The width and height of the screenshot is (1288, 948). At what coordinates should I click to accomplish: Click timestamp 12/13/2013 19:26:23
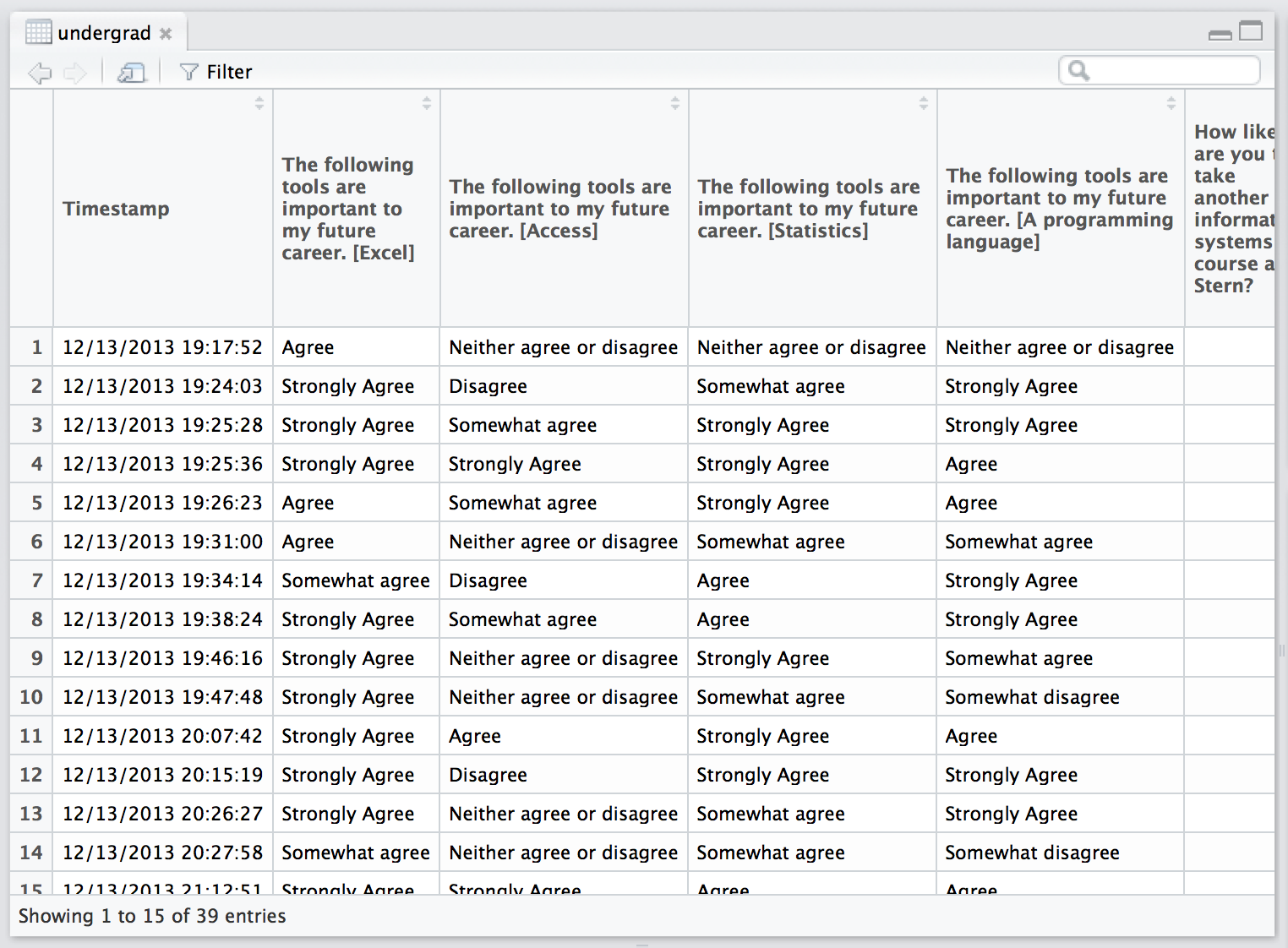(x=162, y=503)
